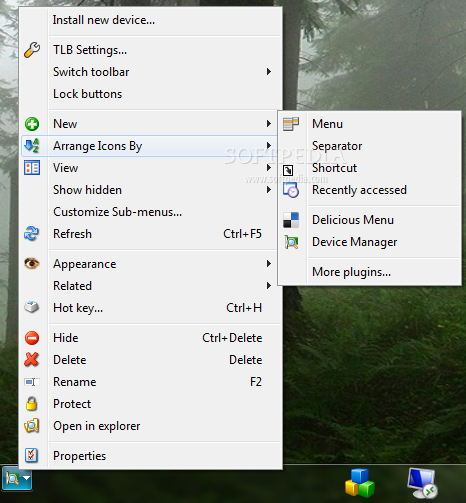Click the Delicious Menu checkered icon
This screenshot has height=503, width=466.
pos(291,220)
